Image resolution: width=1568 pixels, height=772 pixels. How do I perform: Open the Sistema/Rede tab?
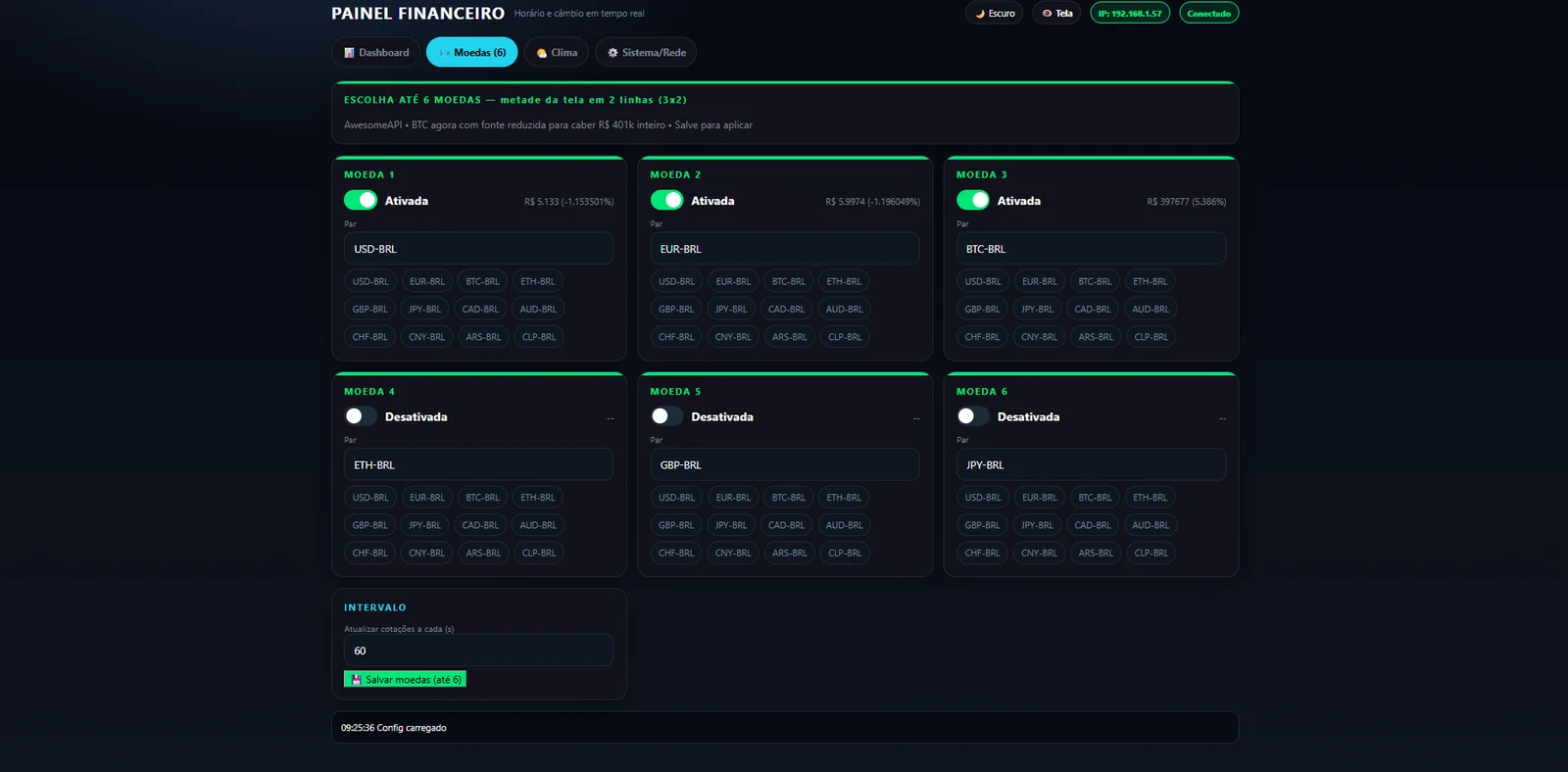(x=646, y=52)
